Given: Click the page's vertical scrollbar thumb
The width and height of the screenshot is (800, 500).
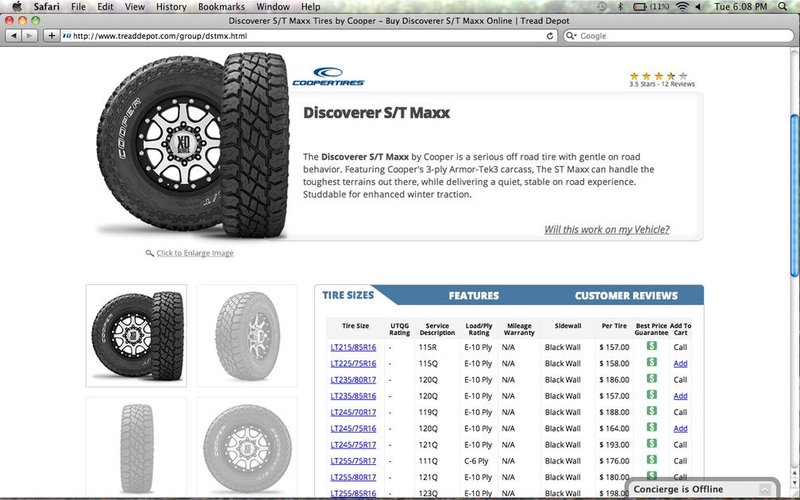Looking at the screenshot, I should click(x=794, y=196).
